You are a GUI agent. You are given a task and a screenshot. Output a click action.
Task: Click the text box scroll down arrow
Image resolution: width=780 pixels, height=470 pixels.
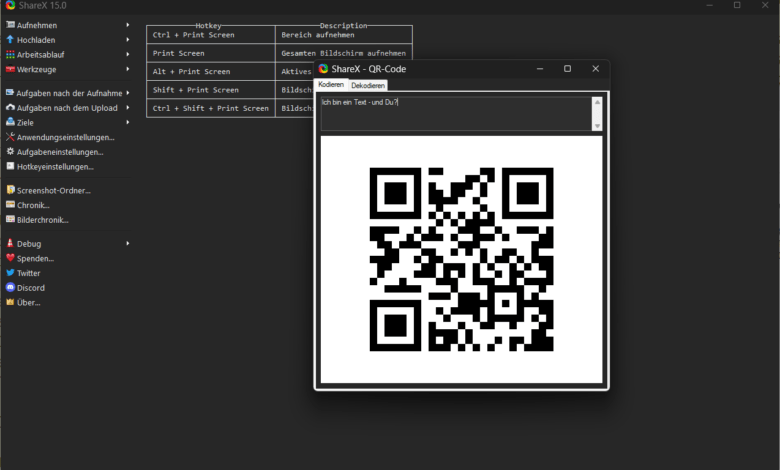point(597,126)
